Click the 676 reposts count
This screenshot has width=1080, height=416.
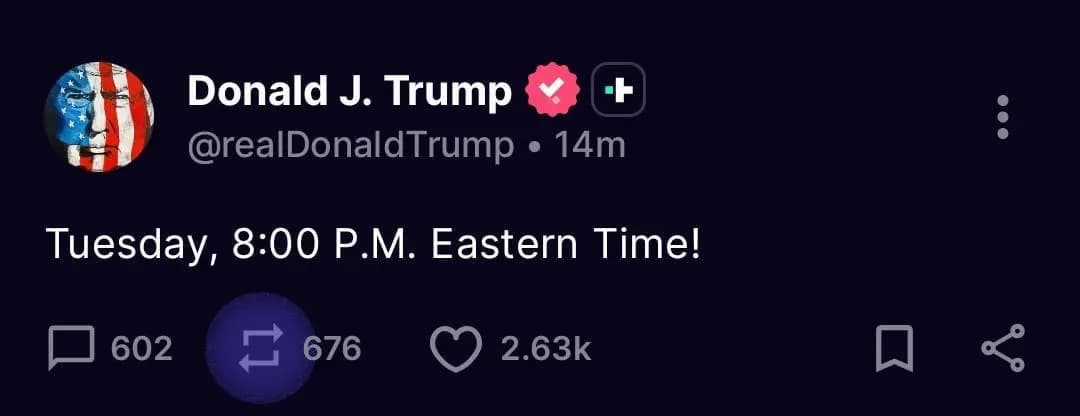pyautogui.click(x=332, y=348)
